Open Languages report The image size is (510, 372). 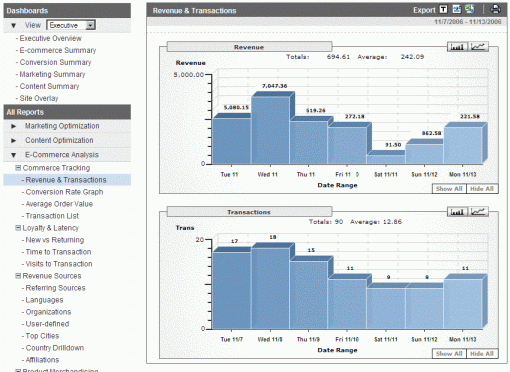pos(44,300)
